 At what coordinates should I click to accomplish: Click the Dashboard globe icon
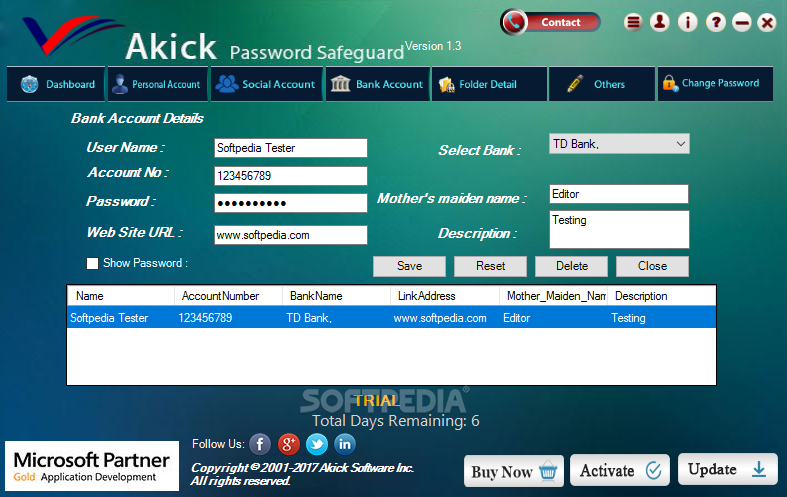point(30,84)
